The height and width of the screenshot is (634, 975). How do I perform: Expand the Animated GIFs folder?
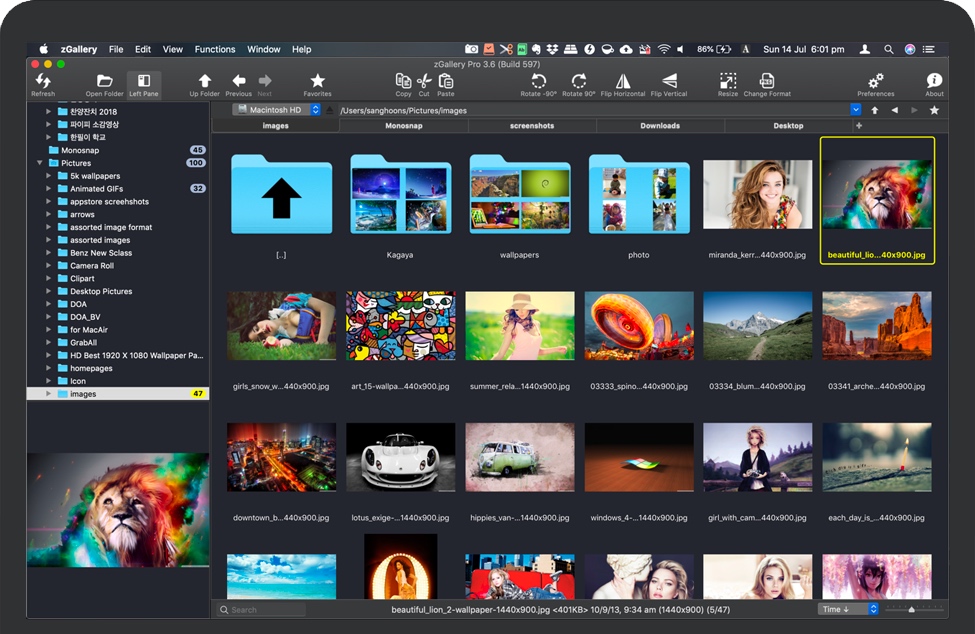coord(49,188)
